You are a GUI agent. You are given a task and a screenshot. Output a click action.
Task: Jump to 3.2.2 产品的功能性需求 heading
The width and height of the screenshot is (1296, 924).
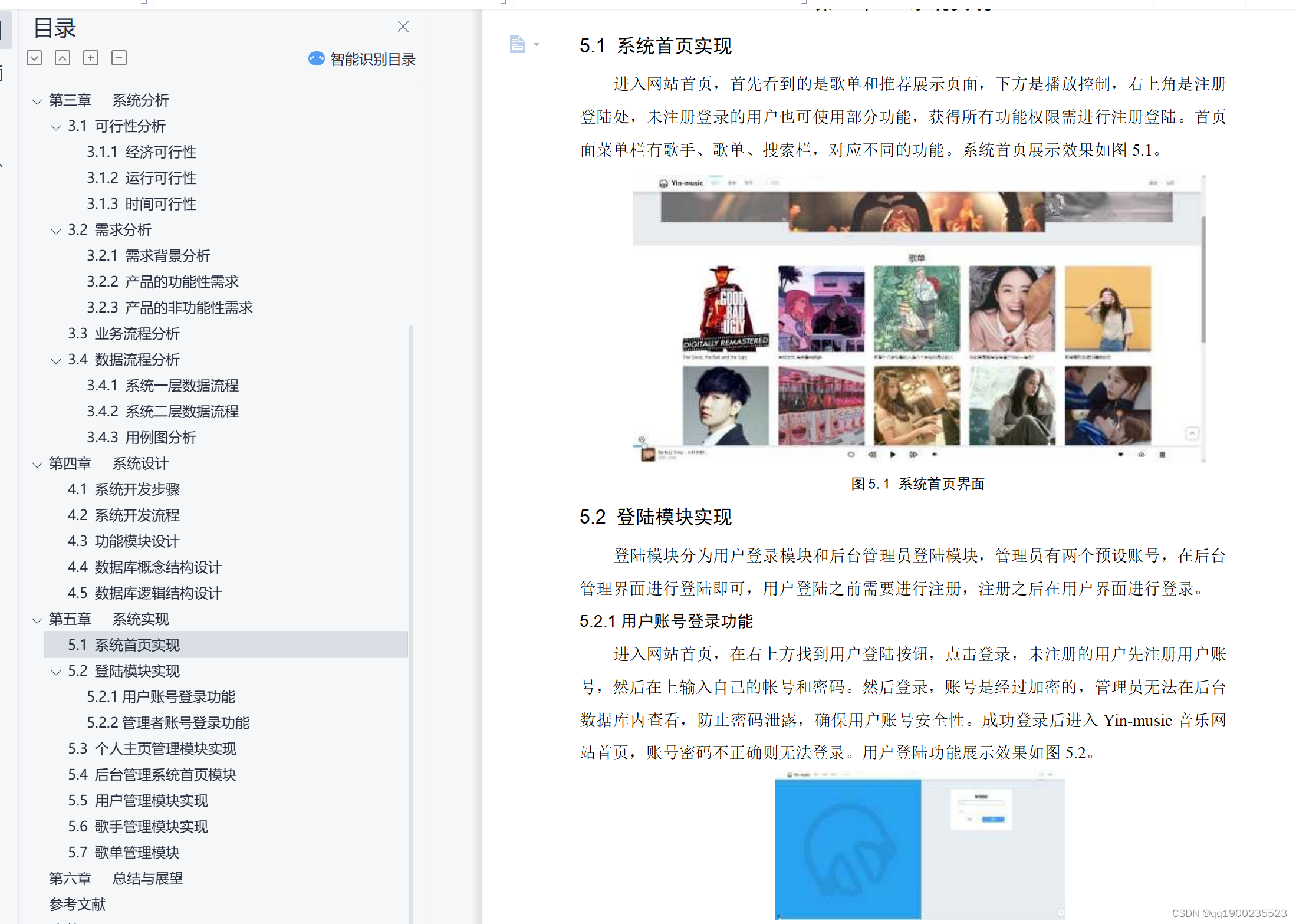162,282
